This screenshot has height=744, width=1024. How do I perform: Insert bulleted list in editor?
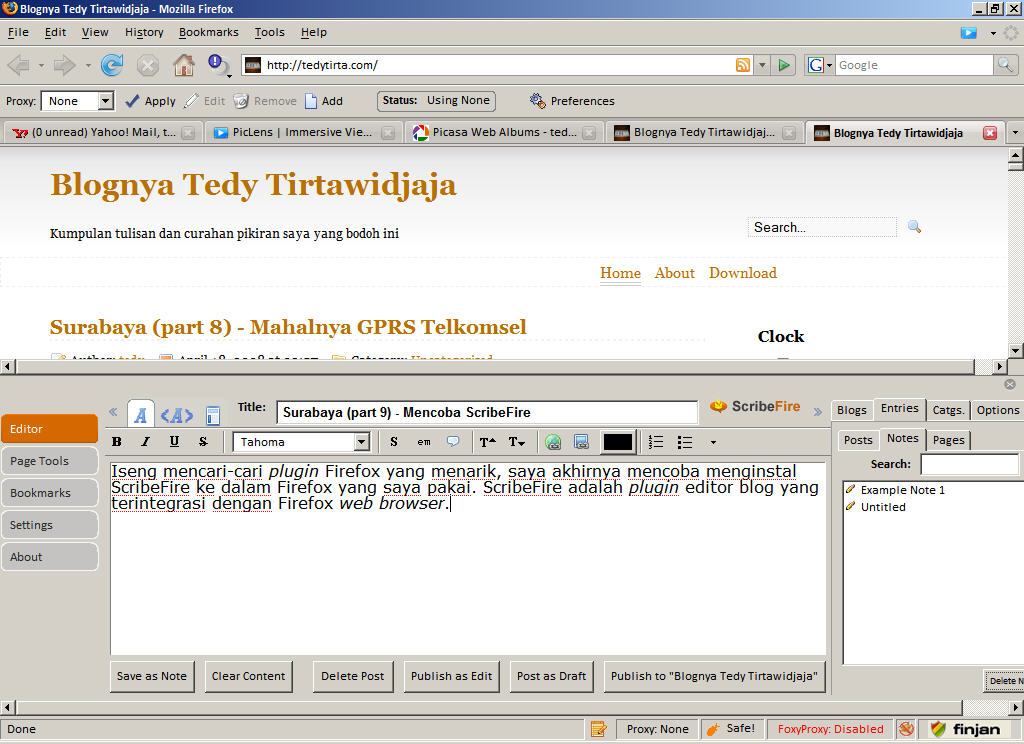684,442
